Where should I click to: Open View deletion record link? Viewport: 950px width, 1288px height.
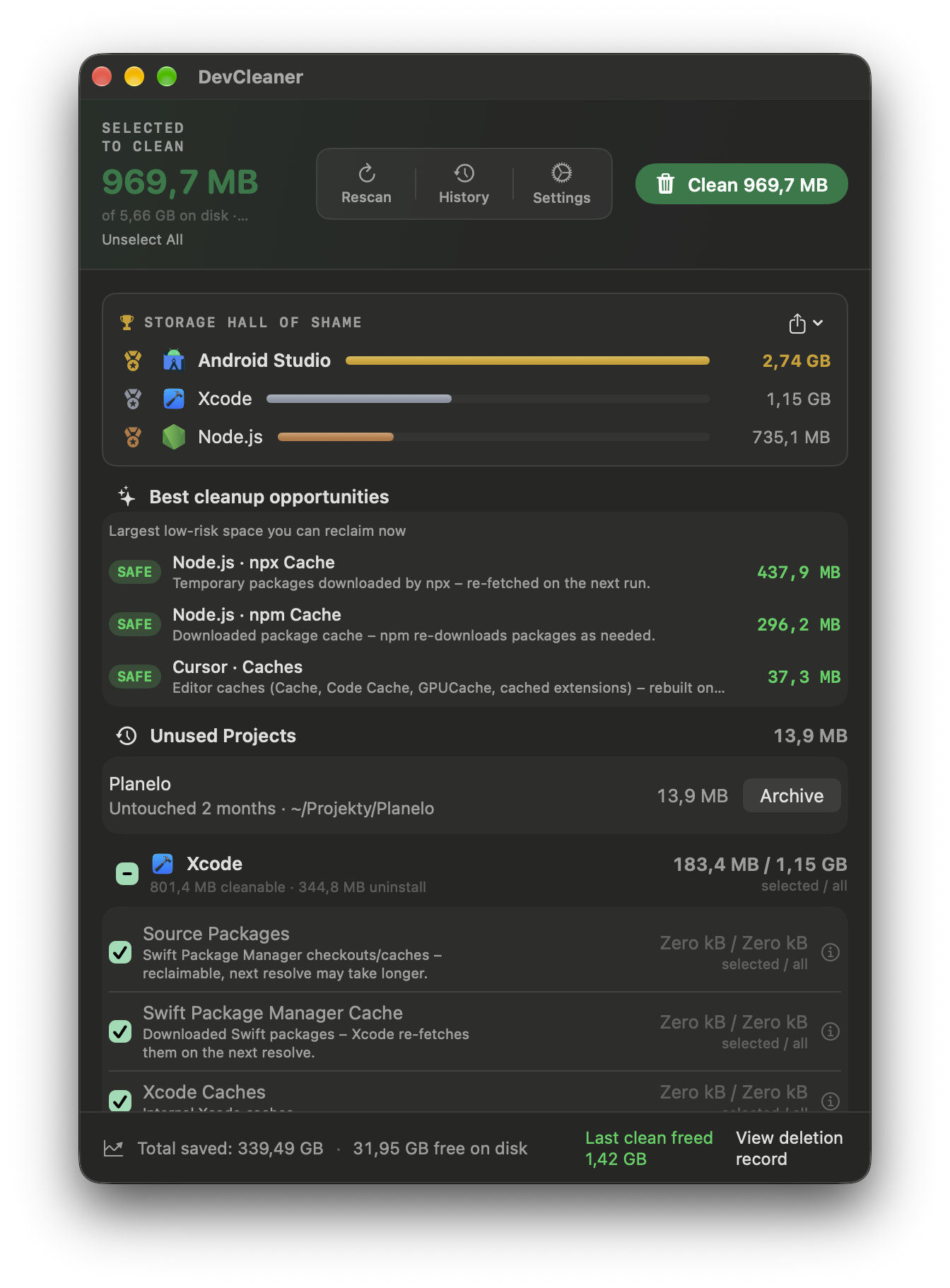(789, 1148)
